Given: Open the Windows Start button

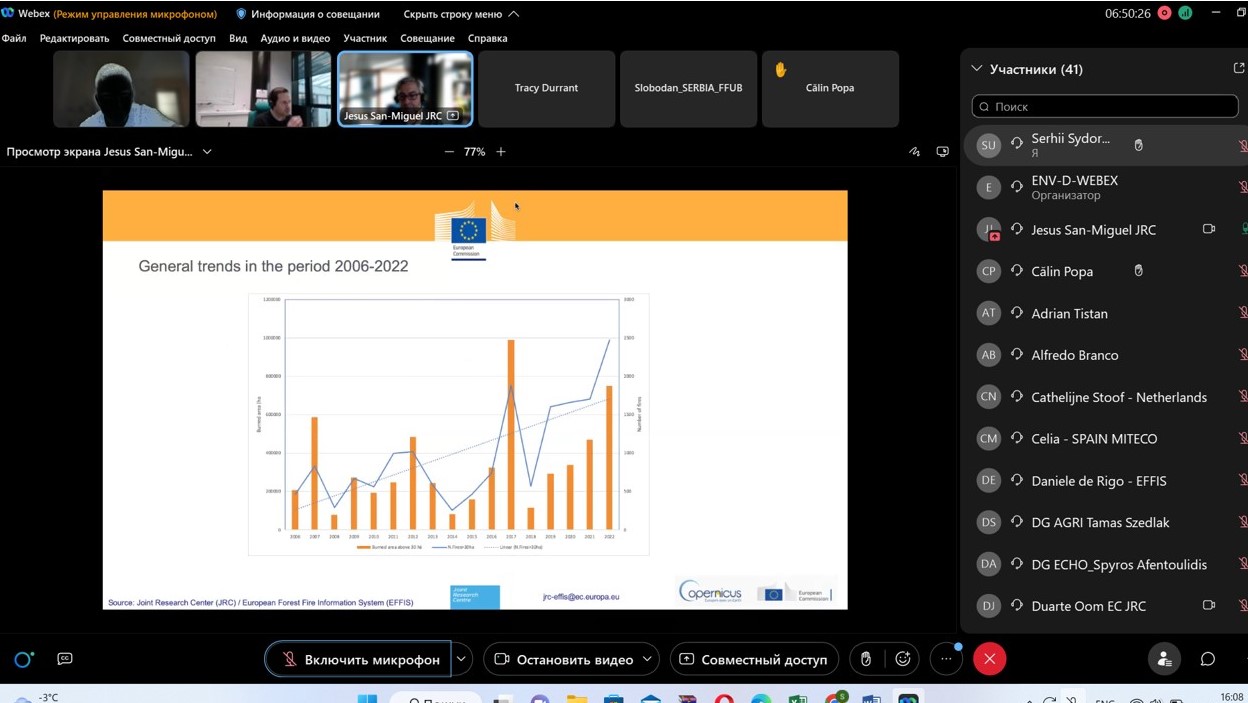Looking at the screenshot, I should click(x=367, y=697).
